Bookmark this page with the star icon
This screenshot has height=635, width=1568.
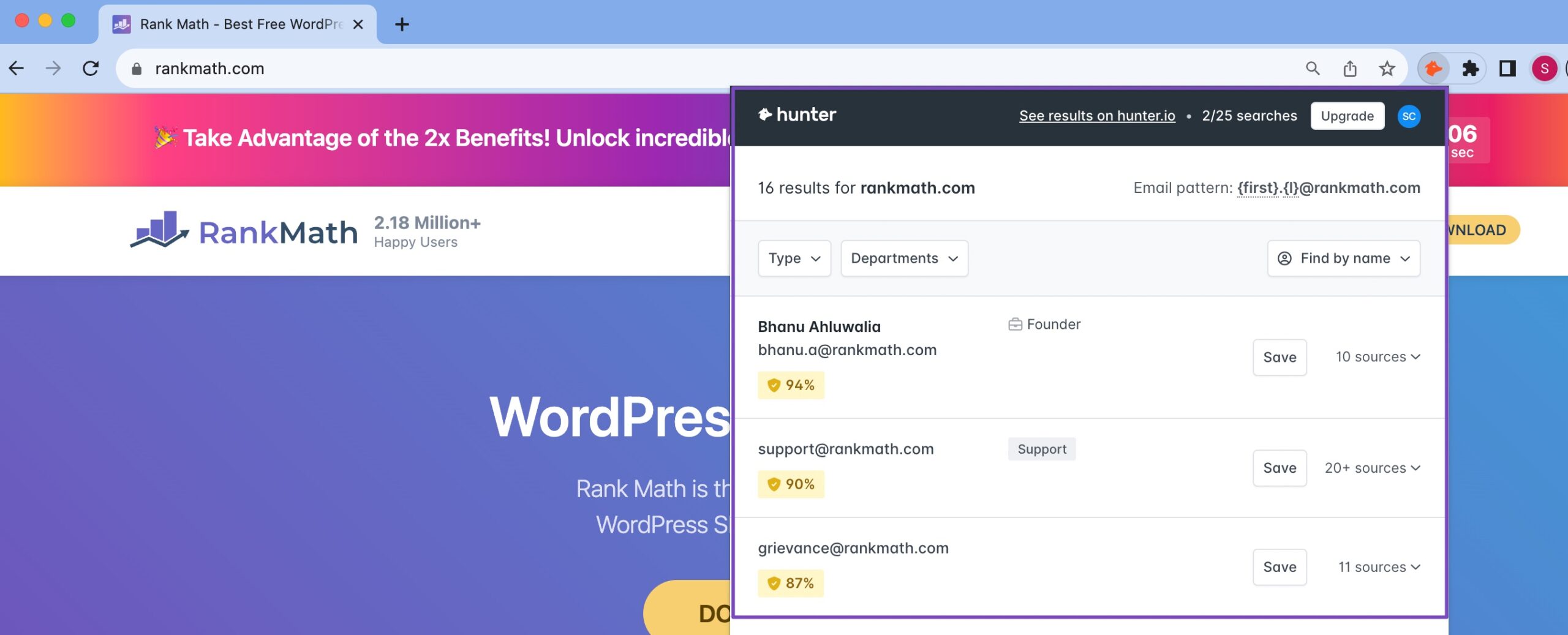pos(1387,68)
